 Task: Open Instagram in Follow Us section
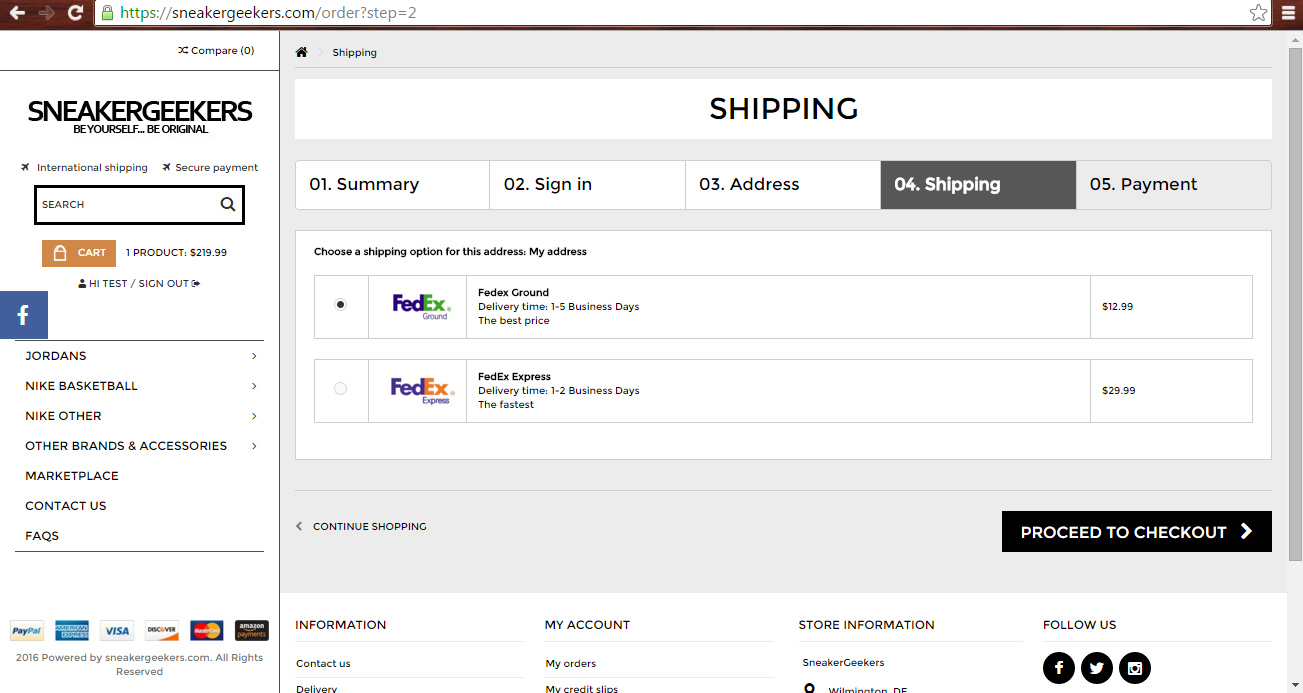(1134, 668)
